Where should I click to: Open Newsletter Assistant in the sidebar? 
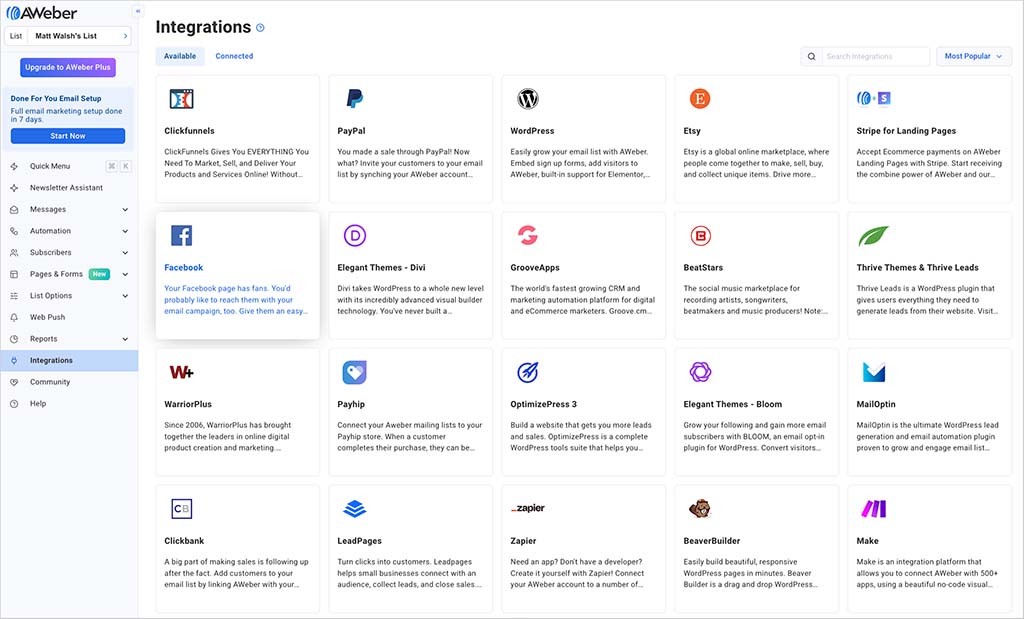pos(69,188)
